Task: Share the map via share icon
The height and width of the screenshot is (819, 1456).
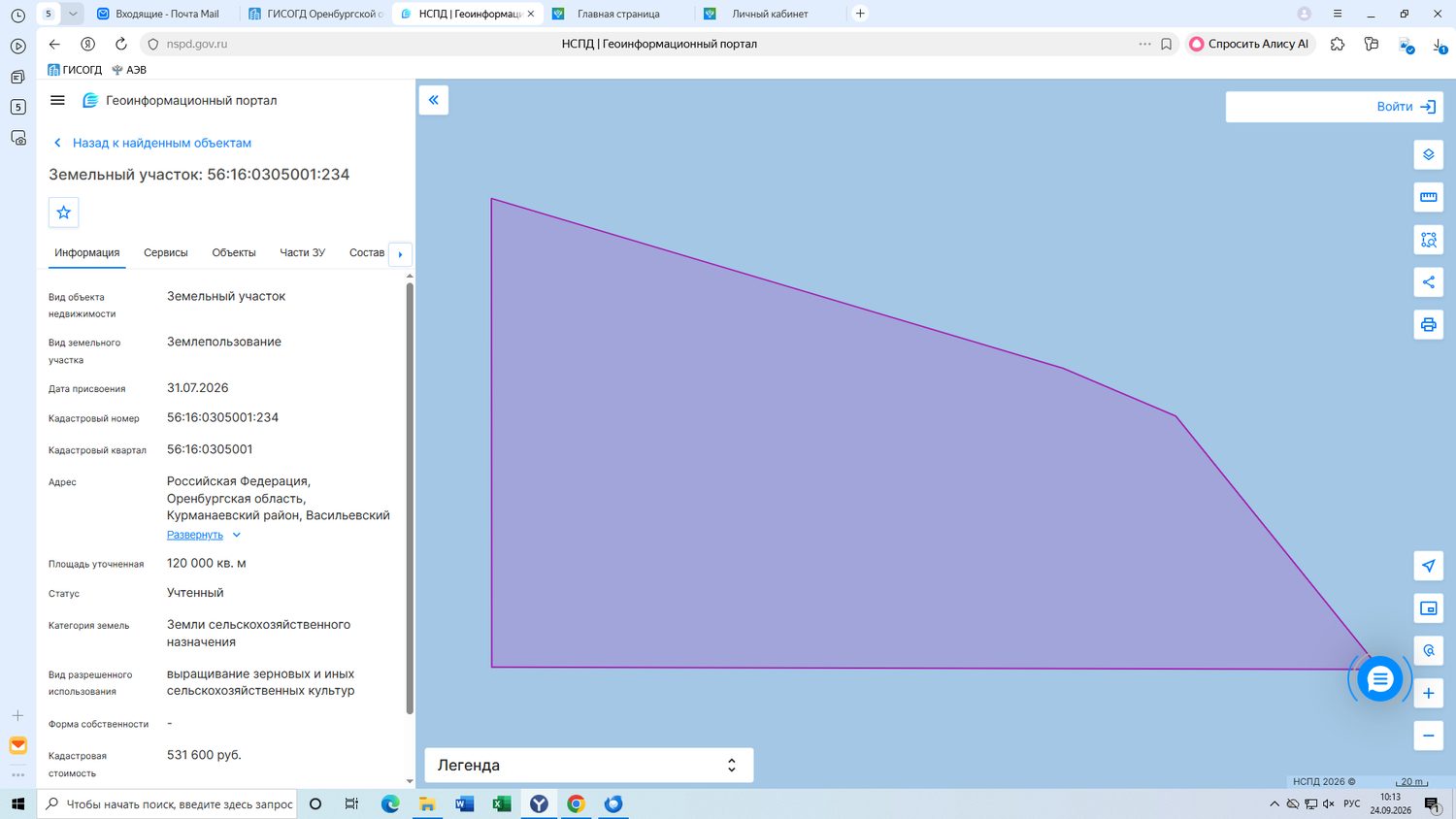Action: click(x=1428, y=282)
